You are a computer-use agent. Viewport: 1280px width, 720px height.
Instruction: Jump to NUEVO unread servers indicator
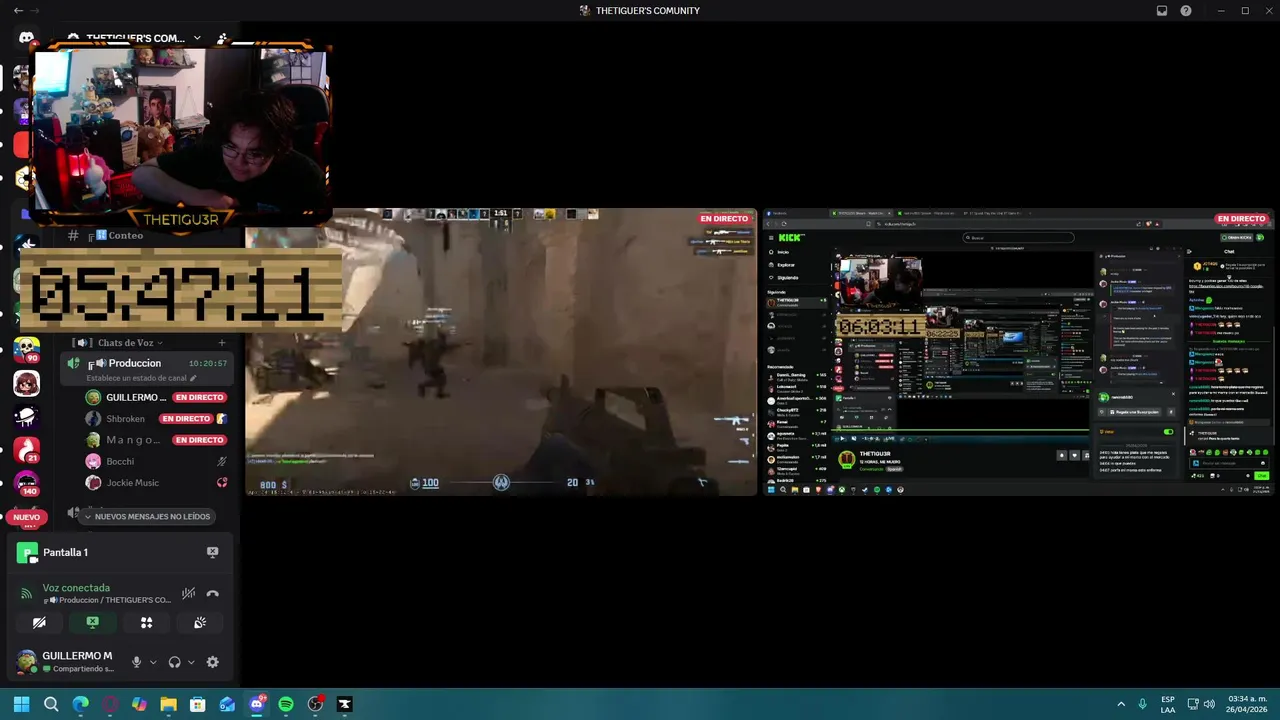[26, 517]
